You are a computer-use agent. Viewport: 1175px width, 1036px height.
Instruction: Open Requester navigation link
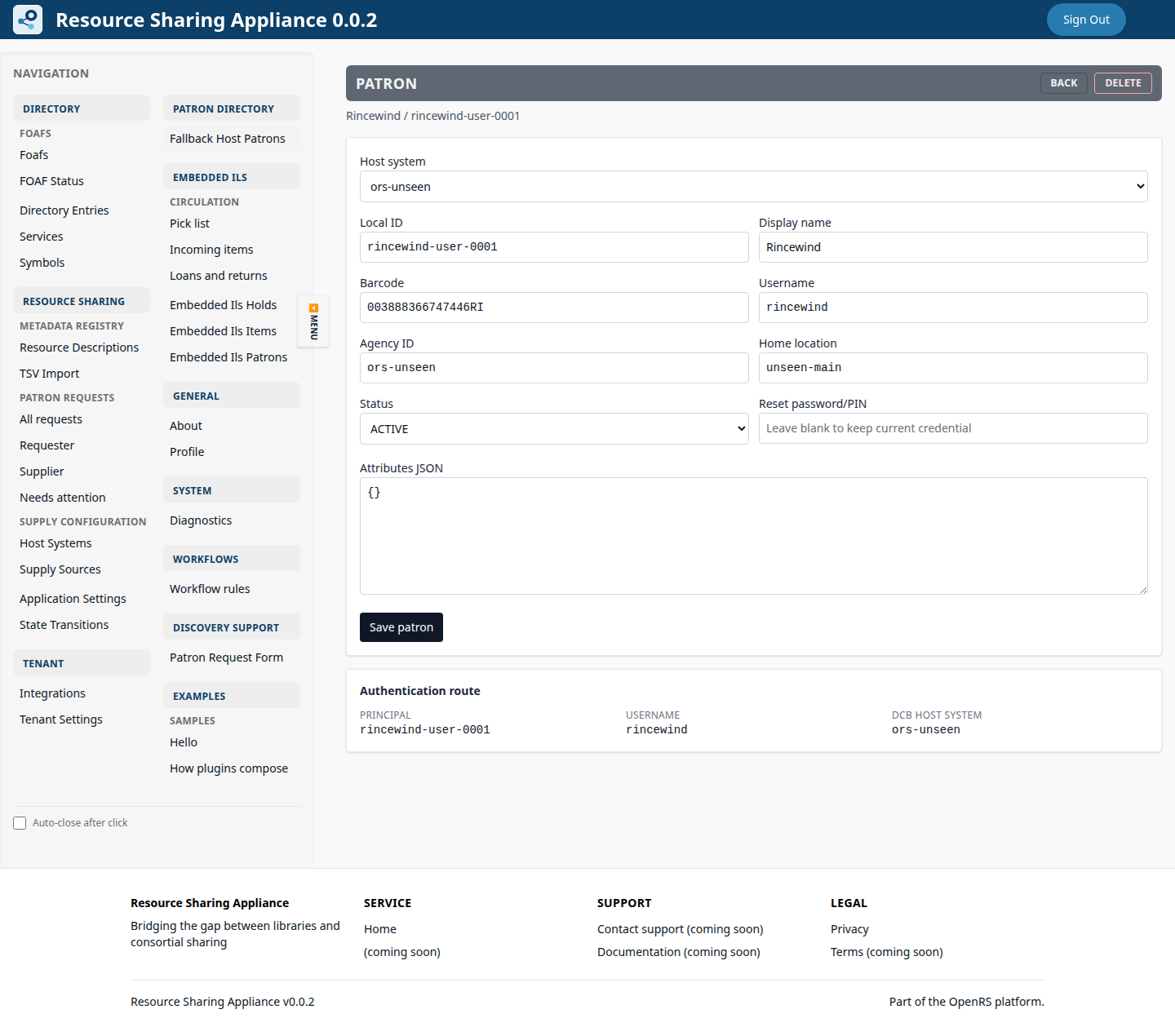click(47, 445)
